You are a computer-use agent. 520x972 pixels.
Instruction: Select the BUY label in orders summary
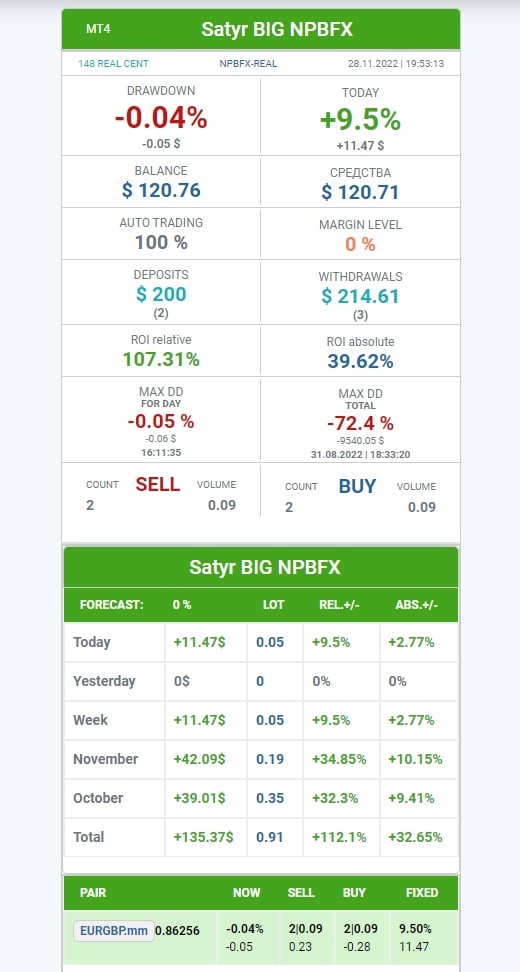pyautogui.click(x=357, y=486)
